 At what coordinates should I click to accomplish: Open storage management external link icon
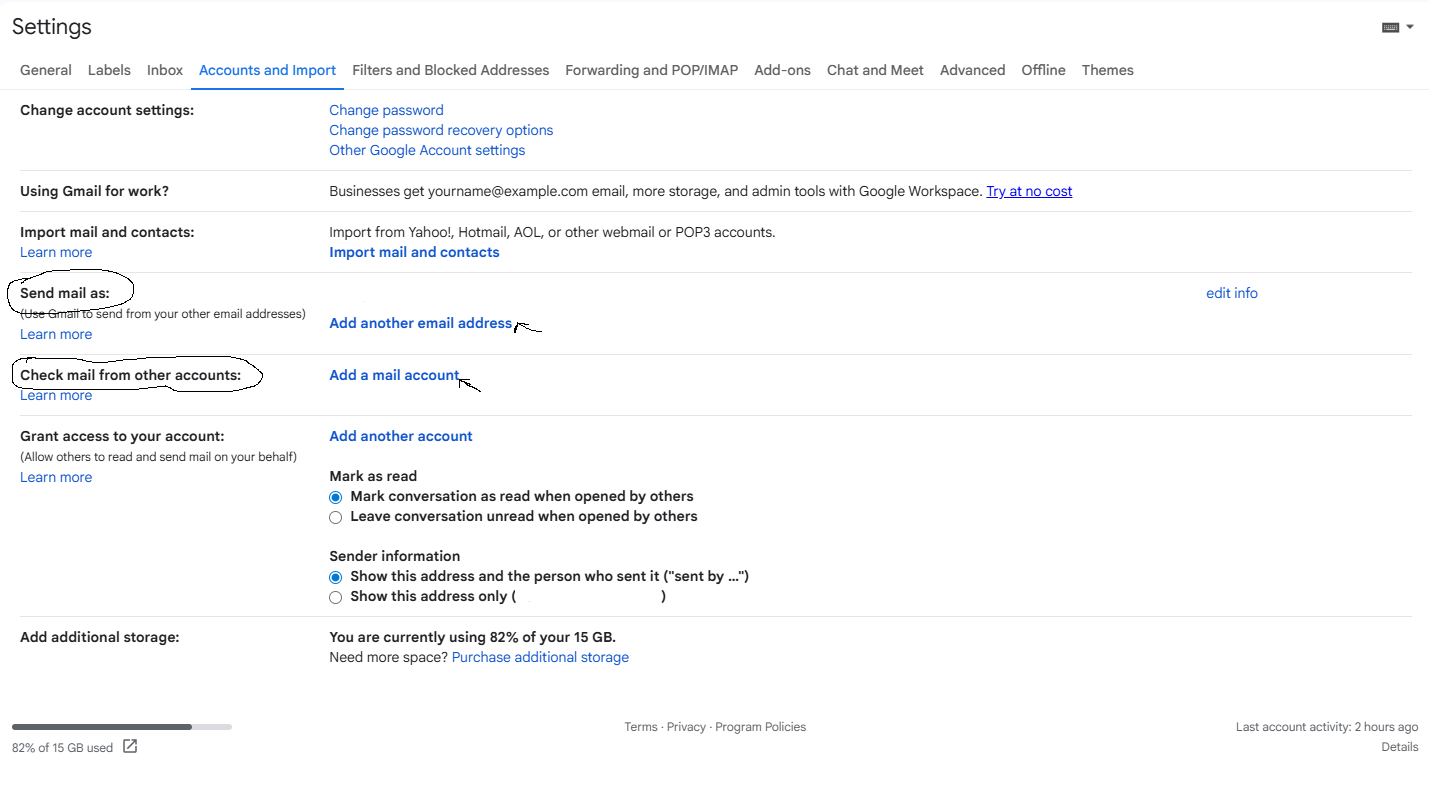tap(130, 746)
